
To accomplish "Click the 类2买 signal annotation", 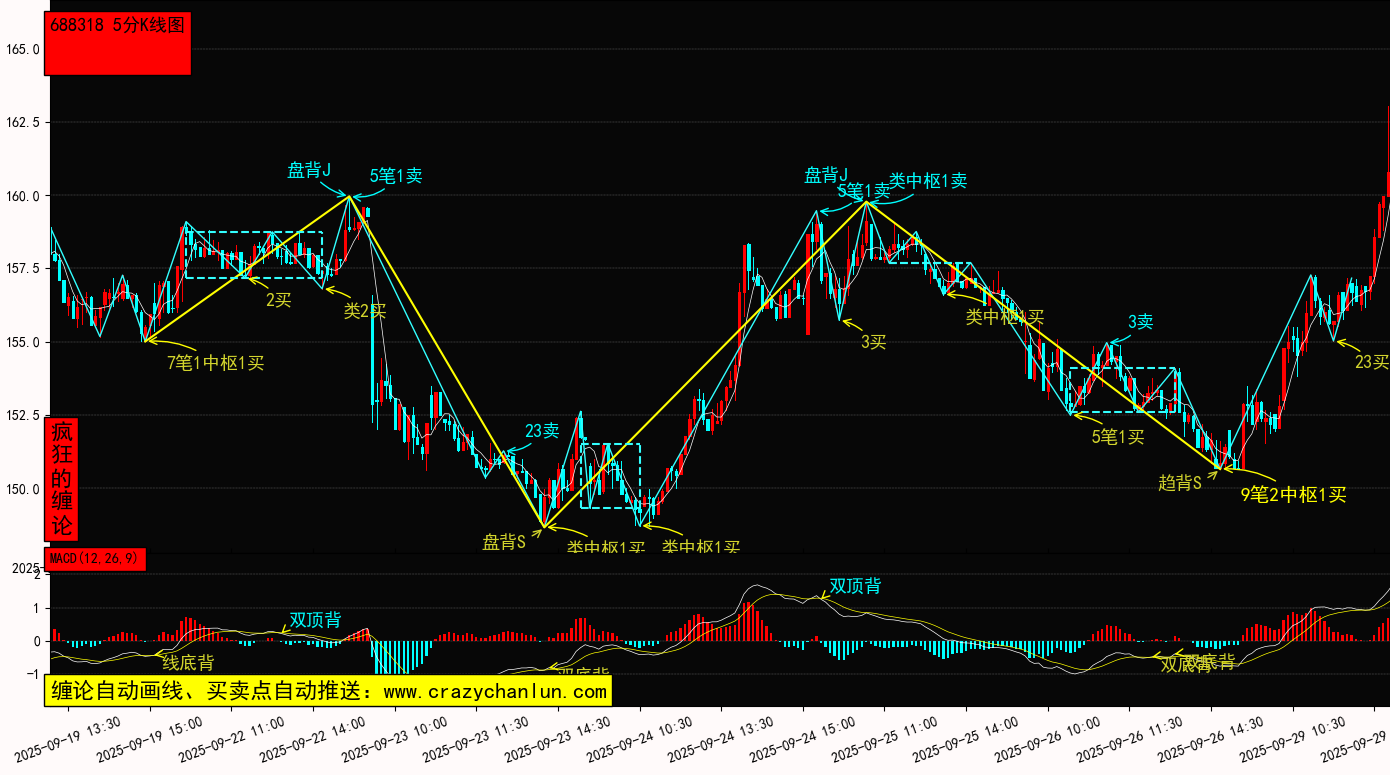I will click(x=365, y=311).
